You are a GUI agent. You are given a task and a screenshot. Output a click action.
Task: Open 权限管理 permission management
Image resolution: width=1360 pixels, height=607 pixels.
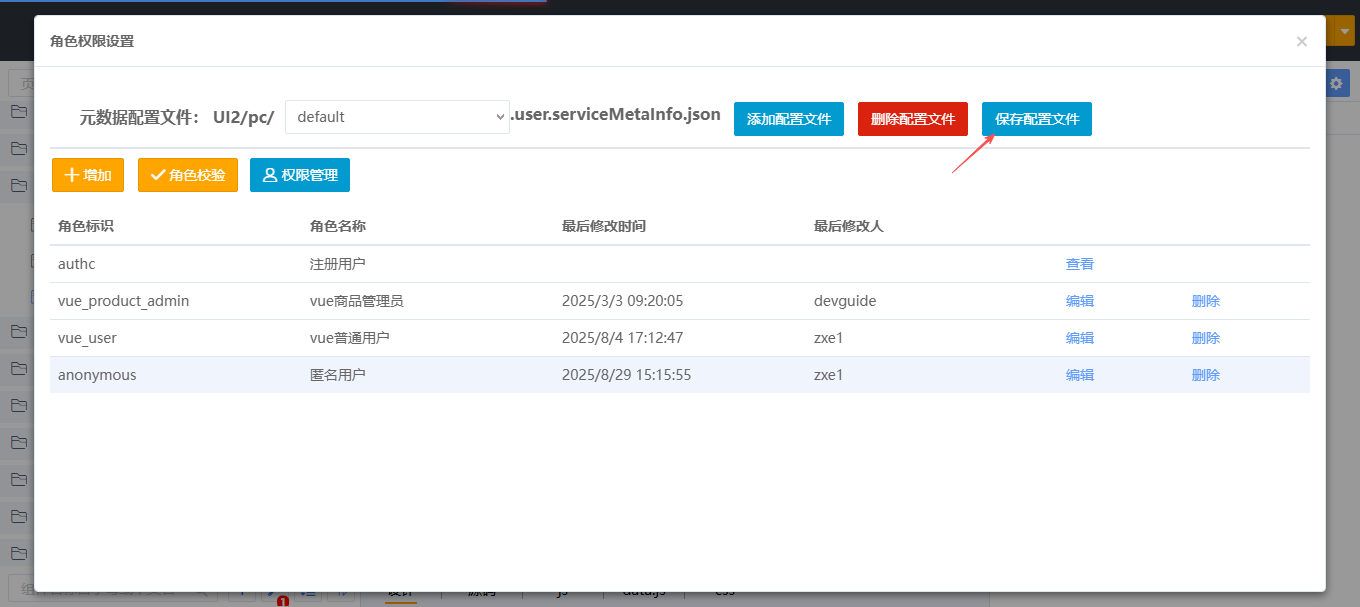[x=299, y=175]
